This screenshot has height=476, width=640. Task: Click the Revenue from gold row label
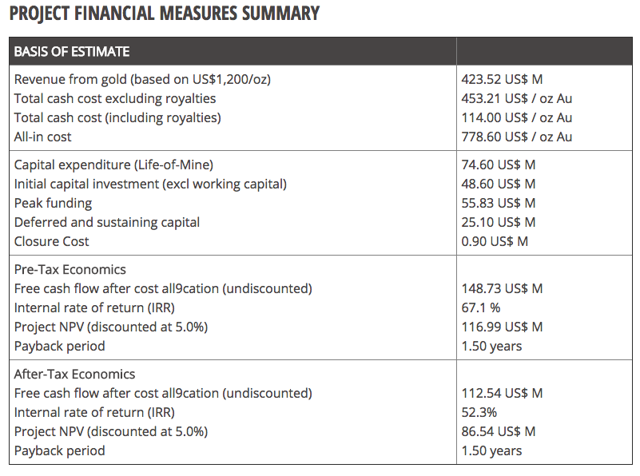142,79
